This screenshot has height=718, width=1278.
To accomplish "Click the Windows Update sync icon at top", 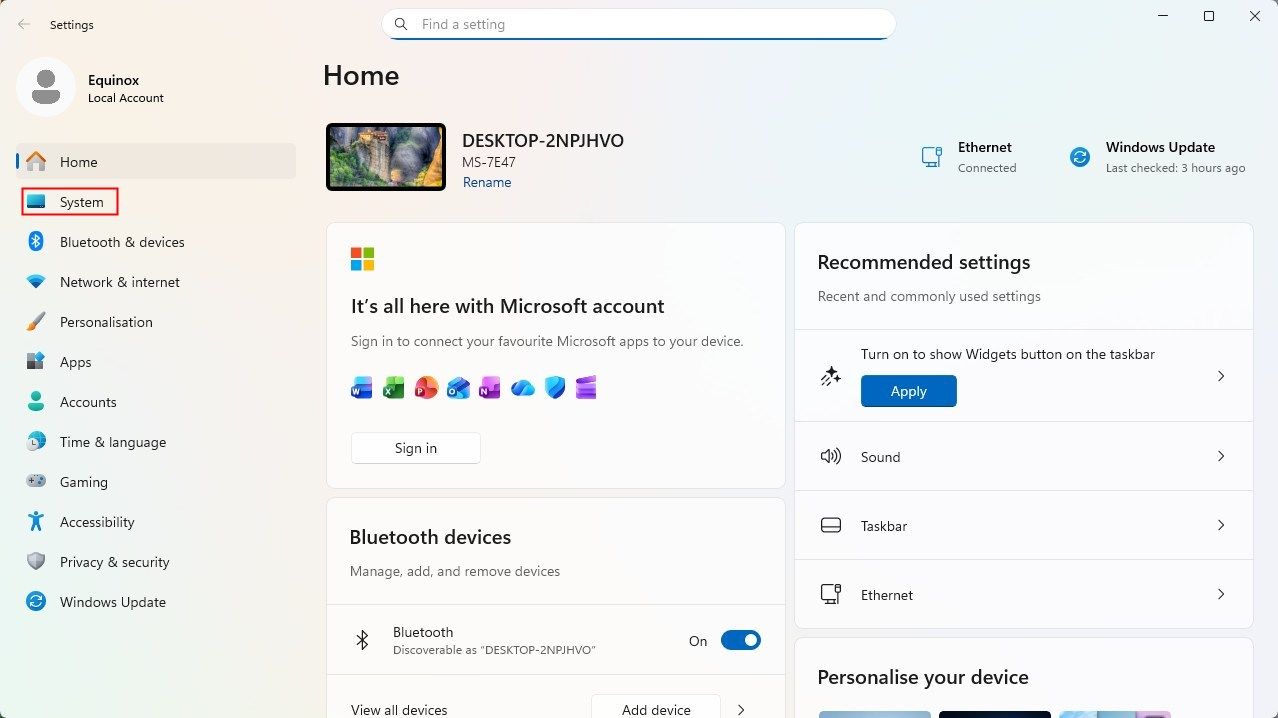I will [1080, 157].
